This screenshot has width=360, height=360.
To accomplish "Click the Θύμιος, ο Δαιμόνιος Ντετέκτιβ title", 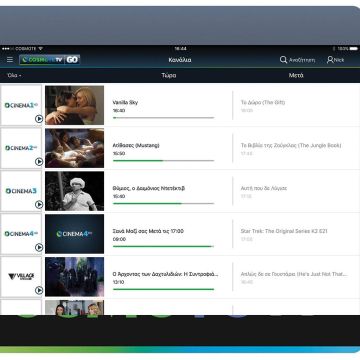I will coord(149,188).
